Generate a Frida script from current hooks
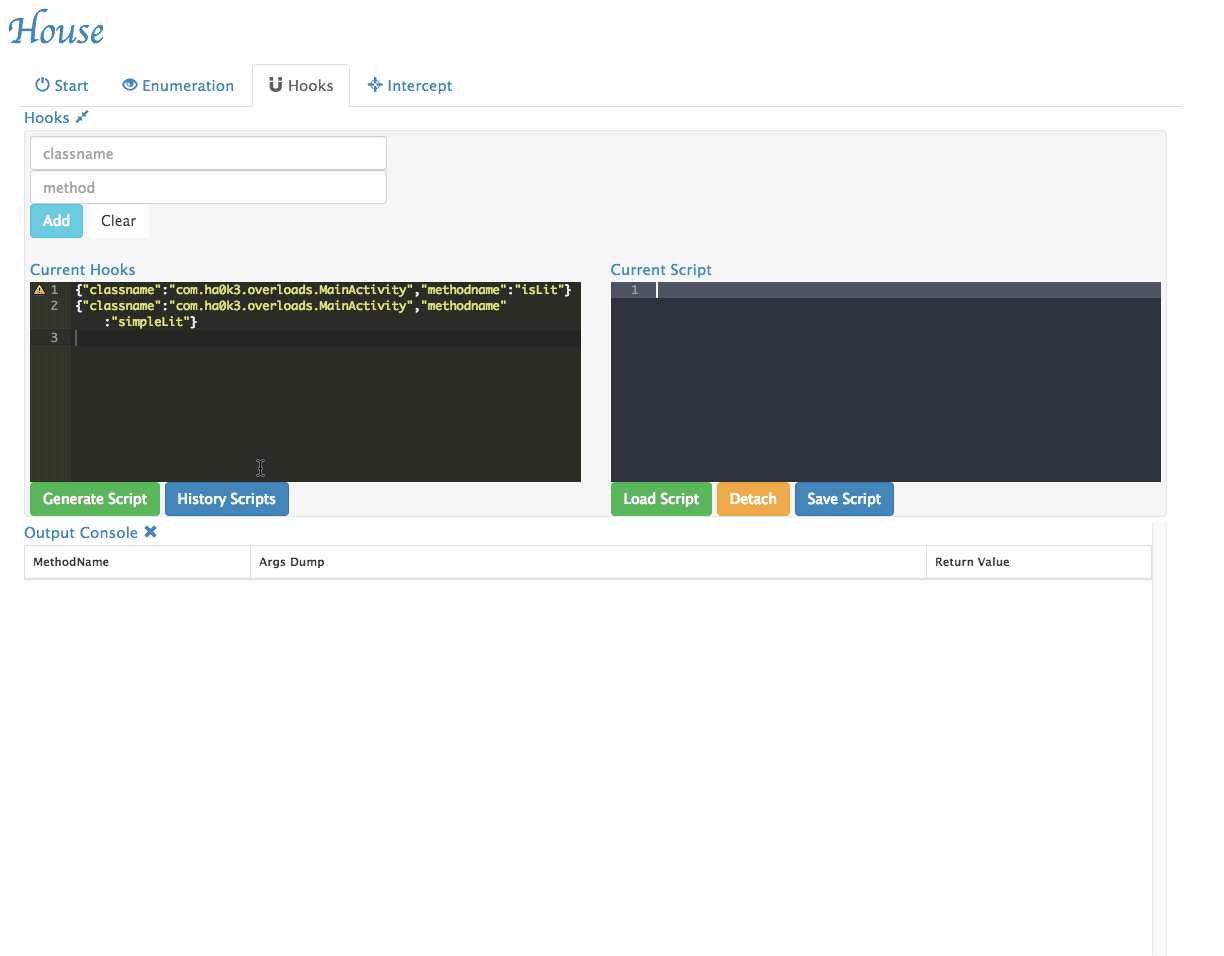 pos(94,498)
